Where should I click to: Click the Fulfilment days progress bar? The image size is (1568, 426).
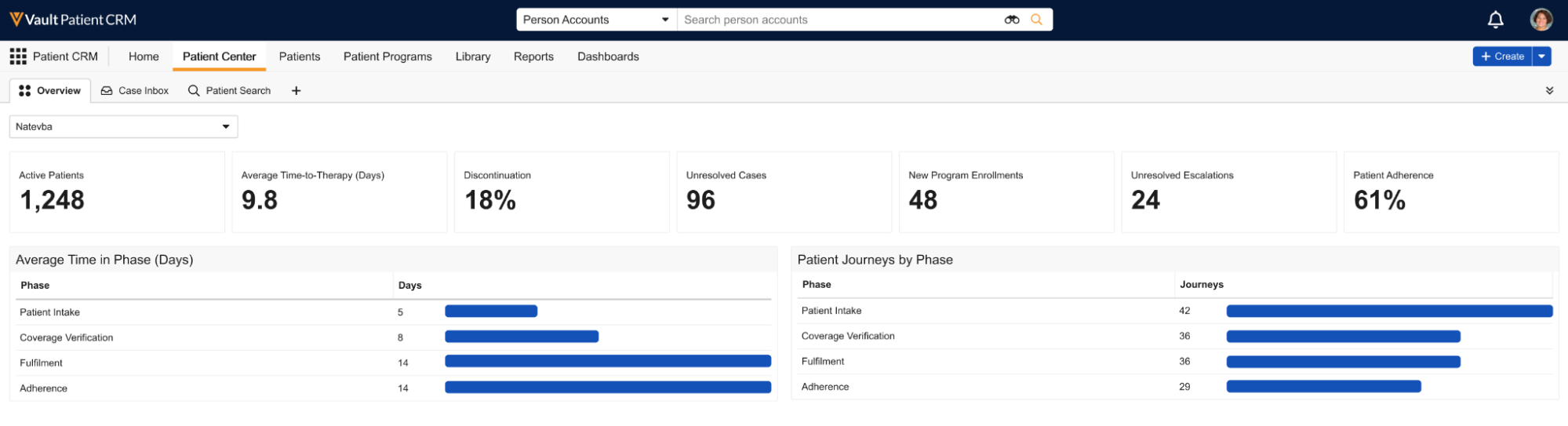[x=608, y=362]
